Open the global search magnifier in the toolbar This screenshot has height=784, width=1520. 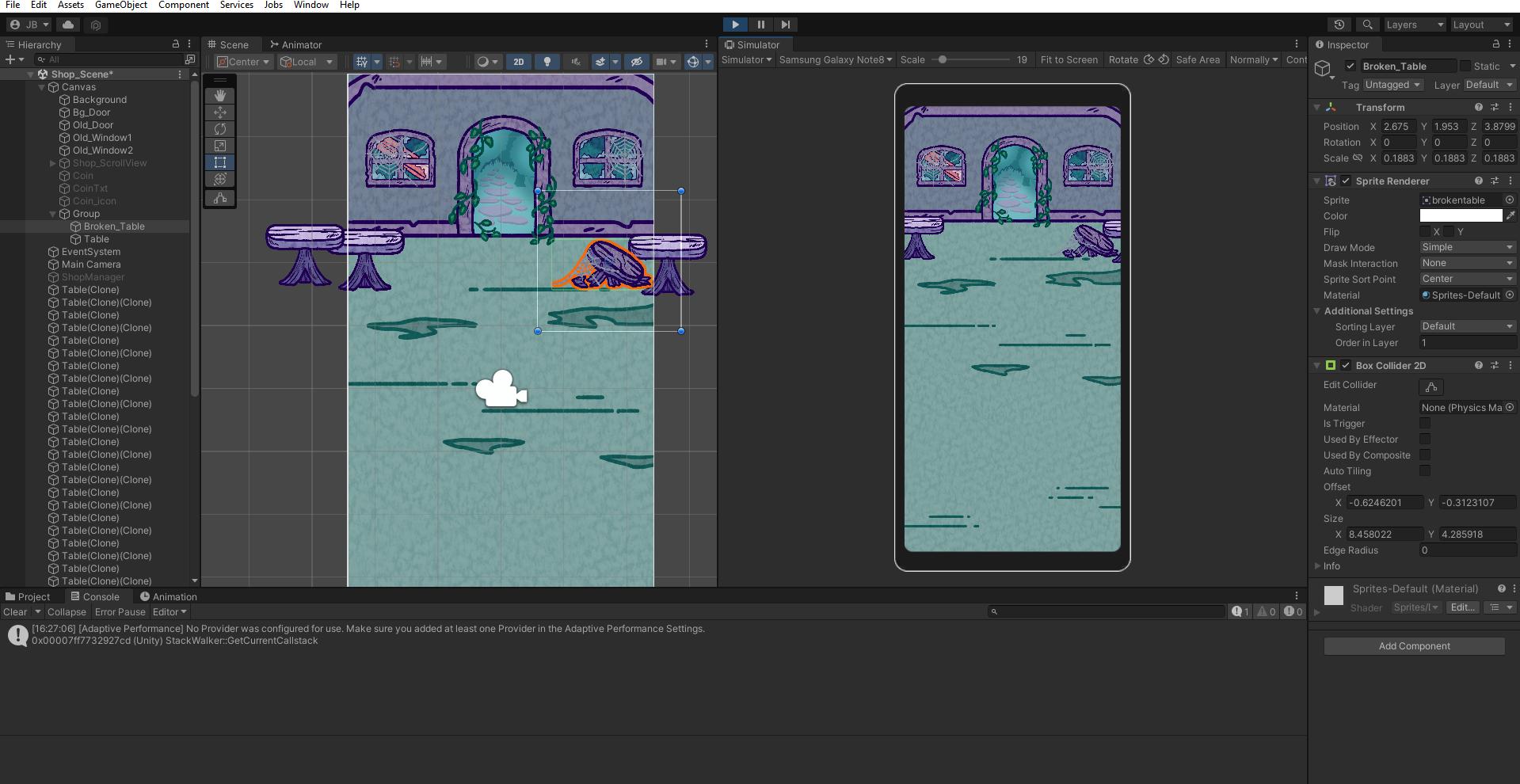pos(1367,25)
